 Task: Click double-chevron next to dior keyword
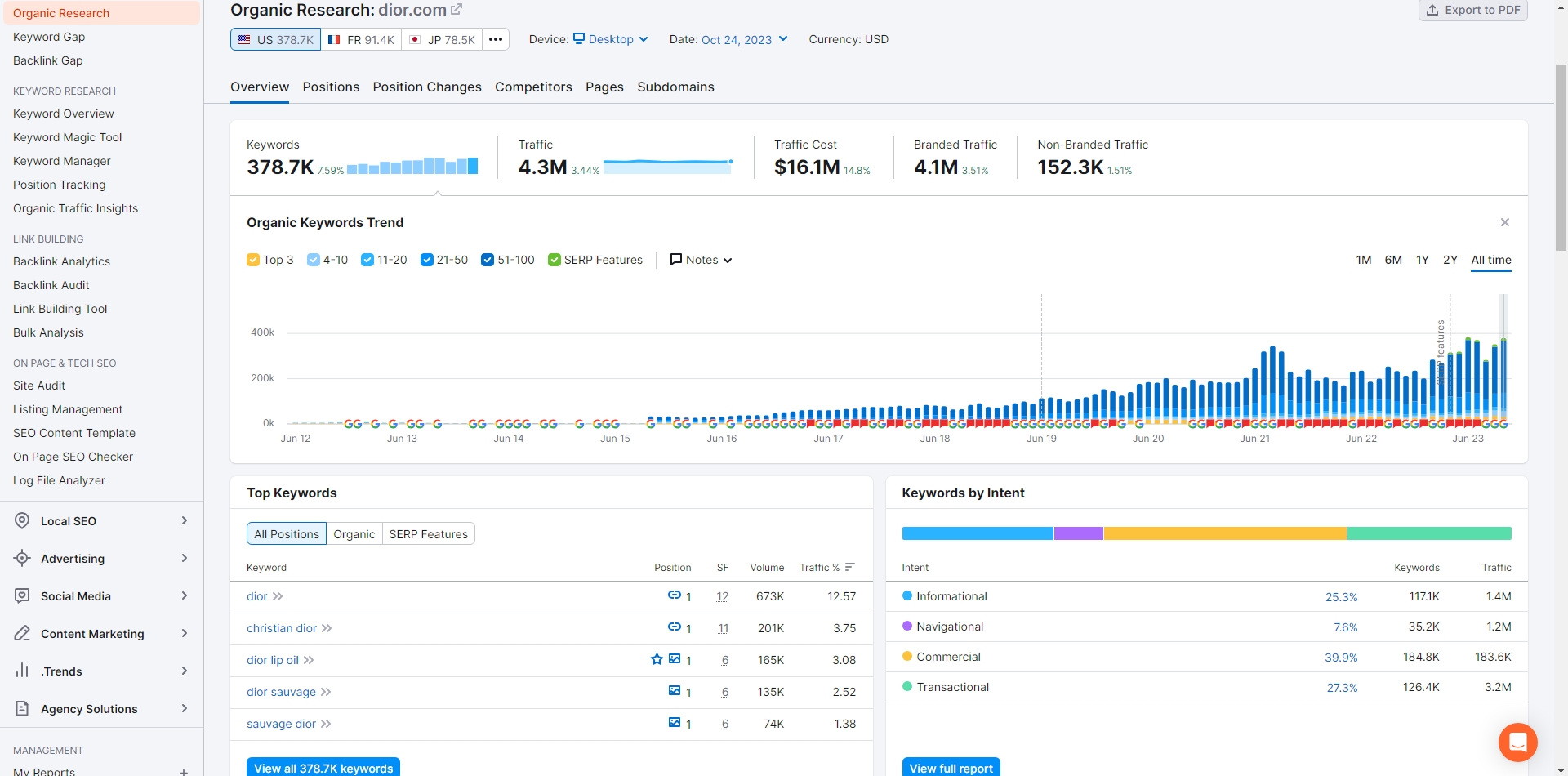tap(278, 597)
